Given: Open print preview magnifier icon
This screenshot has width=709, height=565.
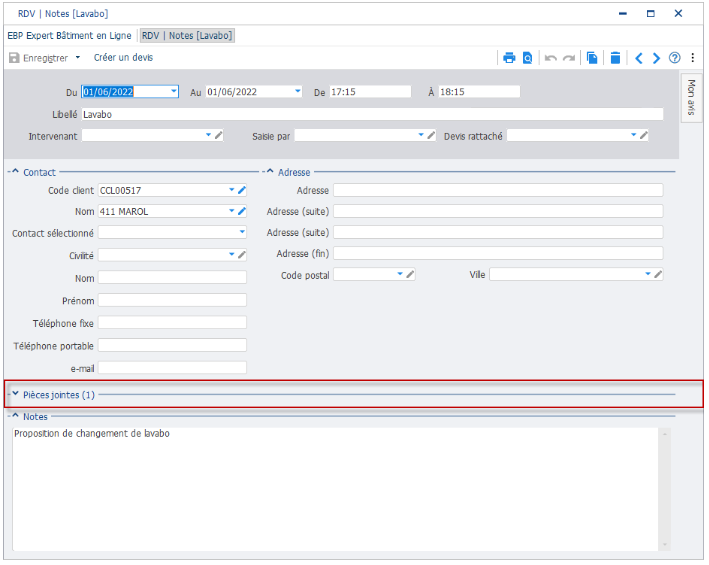Looking at the screenshot, I should point(527,58).
